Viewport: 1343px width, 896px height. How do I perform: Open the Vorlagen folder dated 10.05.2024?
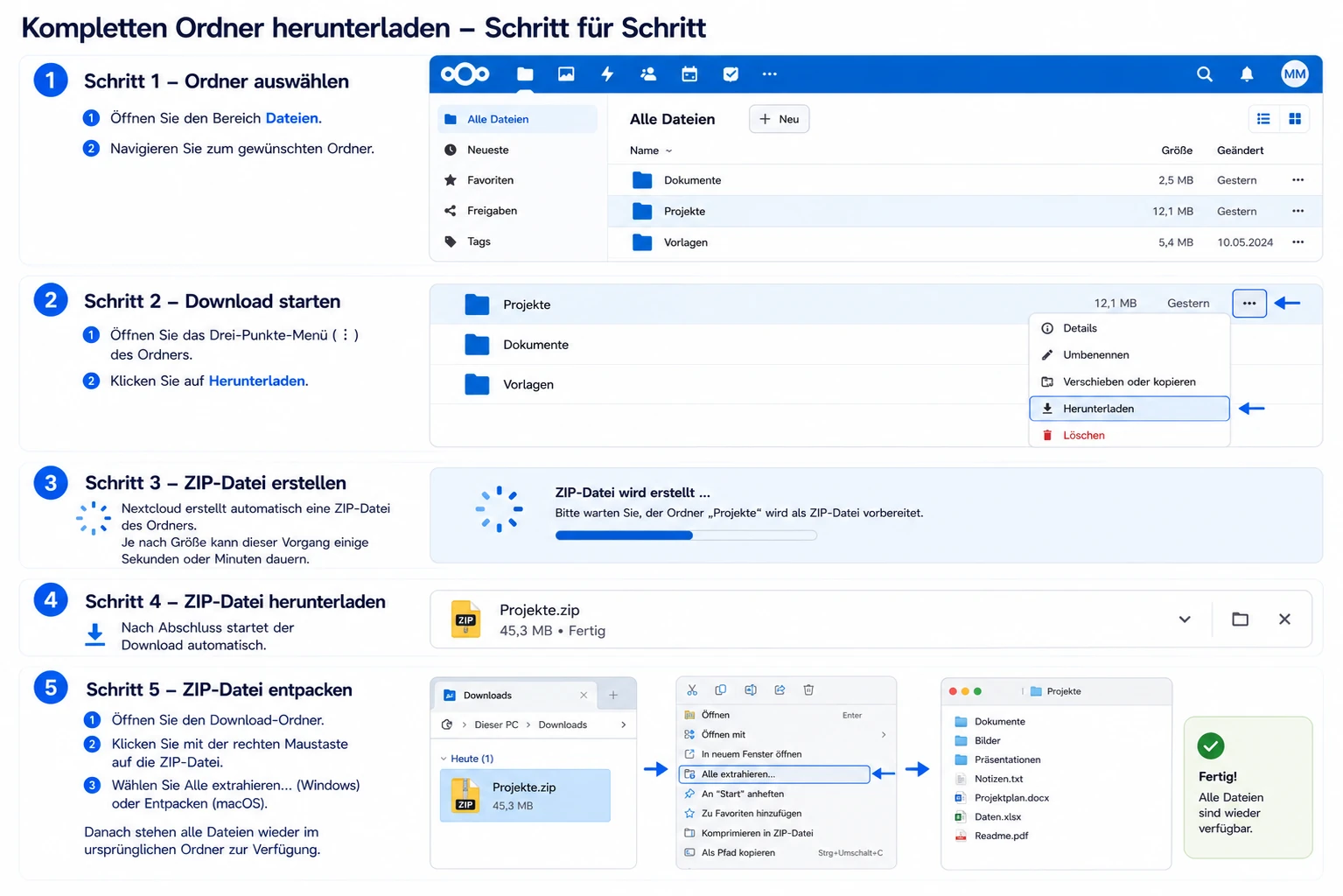[965, 242]
